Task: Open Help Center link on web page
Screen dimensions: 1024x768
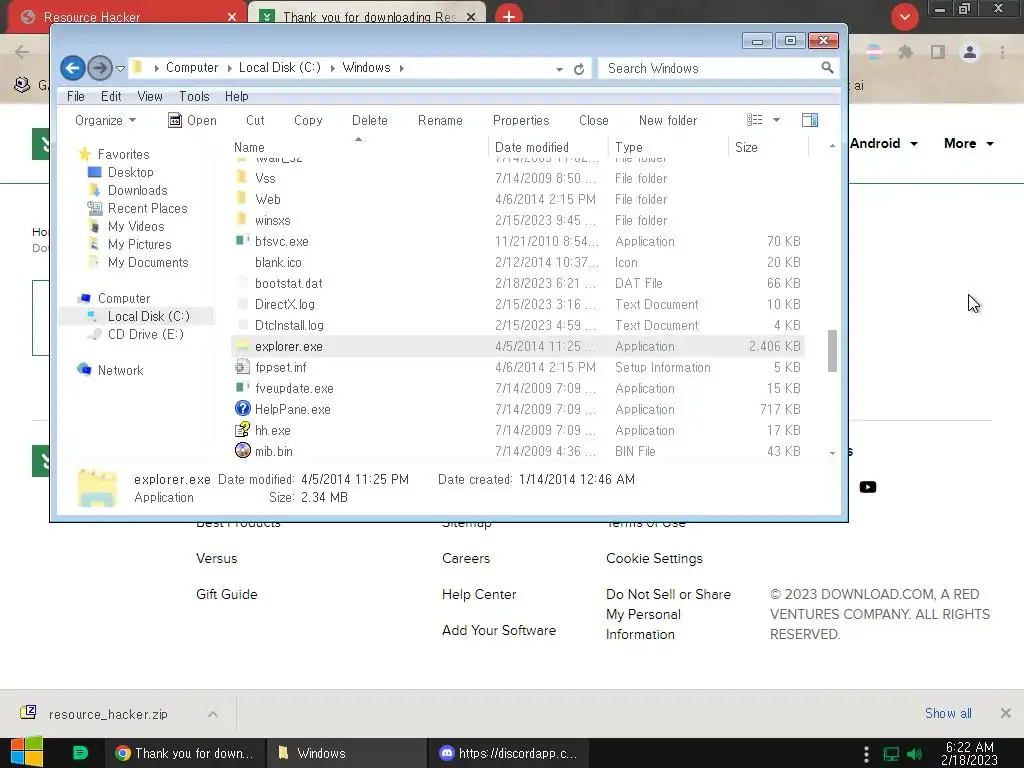Action: (479, 594)
